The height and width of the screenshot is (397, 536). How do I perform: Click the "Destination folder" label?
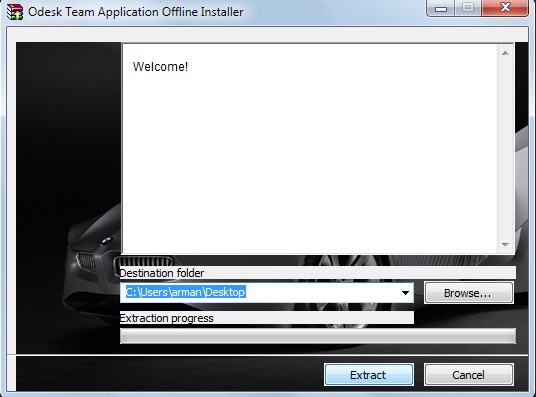[162, 273]
